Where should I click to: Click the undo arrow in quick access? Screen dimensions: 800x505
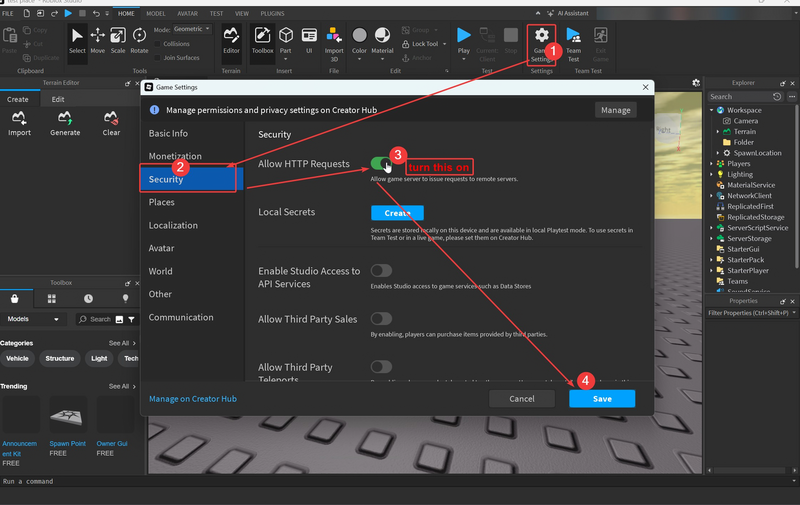(x=96, y=13)
